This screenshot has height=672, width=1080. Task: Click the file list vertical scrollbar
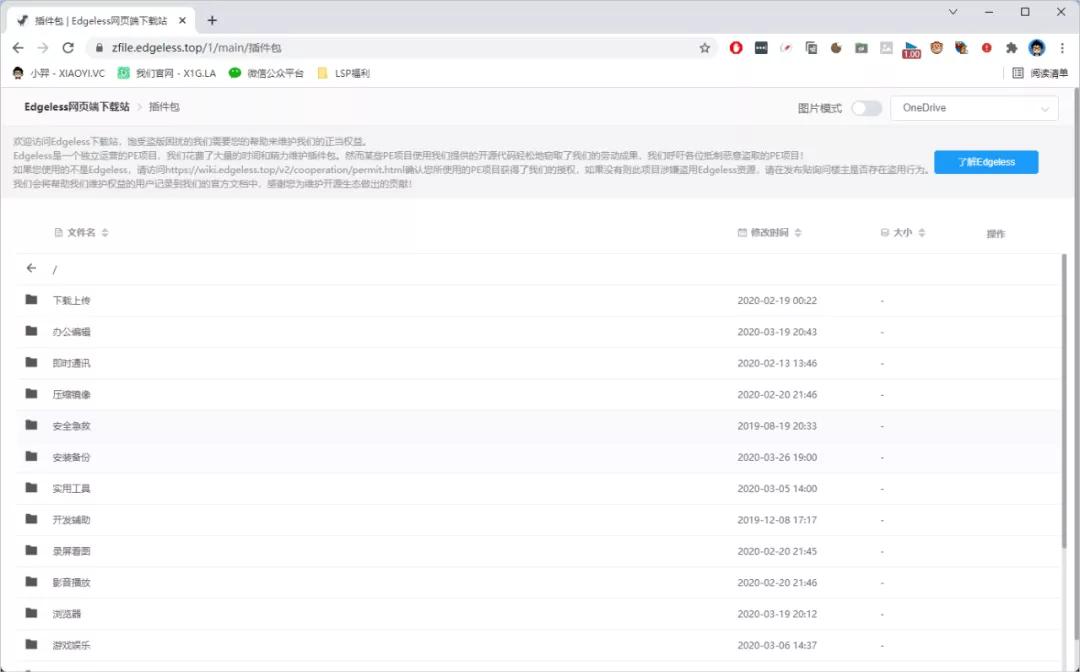tap(1064, 400)
